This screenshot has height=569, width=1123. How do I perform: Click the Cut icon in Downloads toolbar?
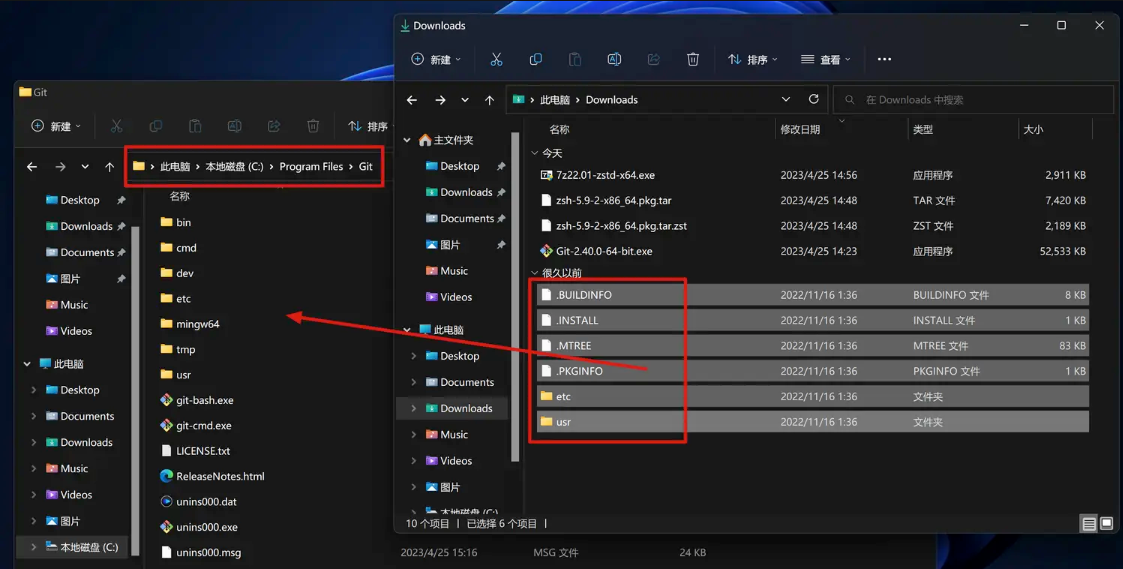(x=496, y=60)
